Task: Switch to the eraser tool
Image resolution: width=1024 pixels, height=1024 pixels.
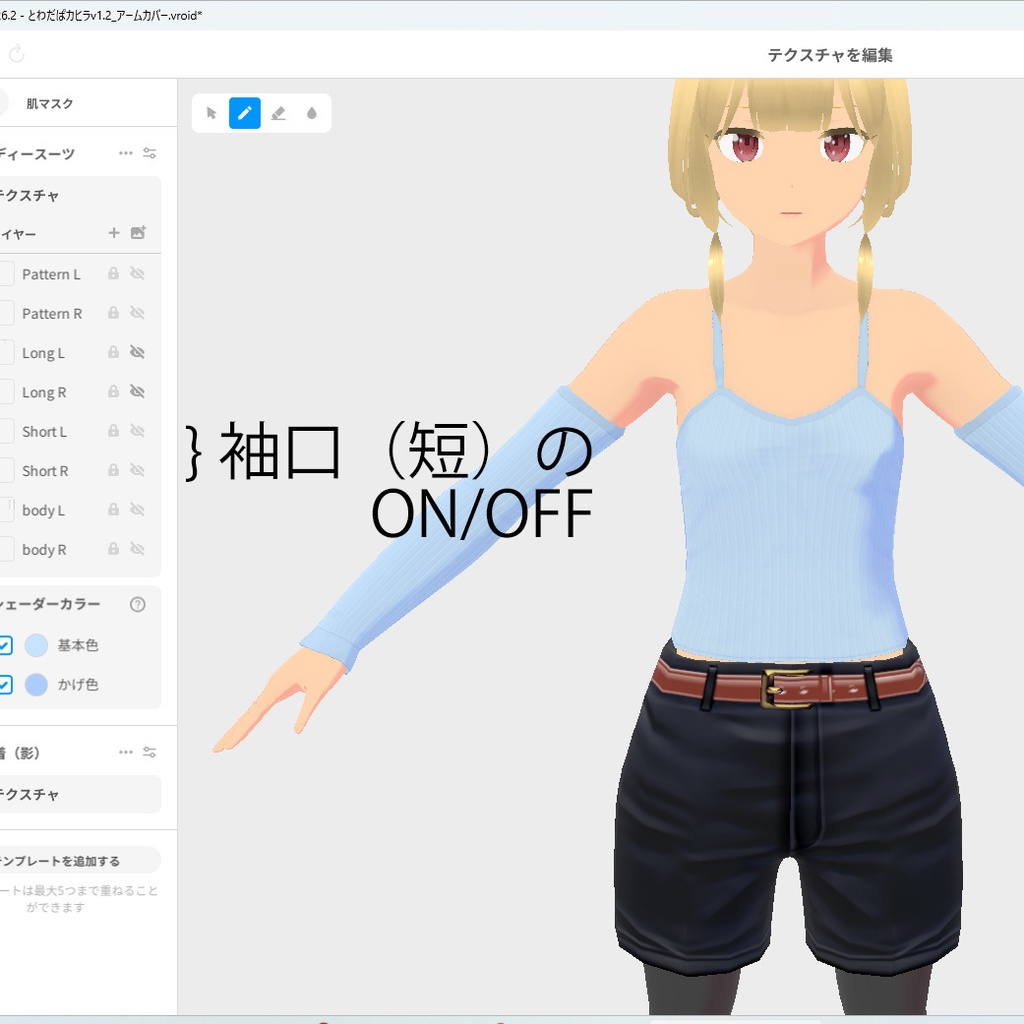Action: 278,113
